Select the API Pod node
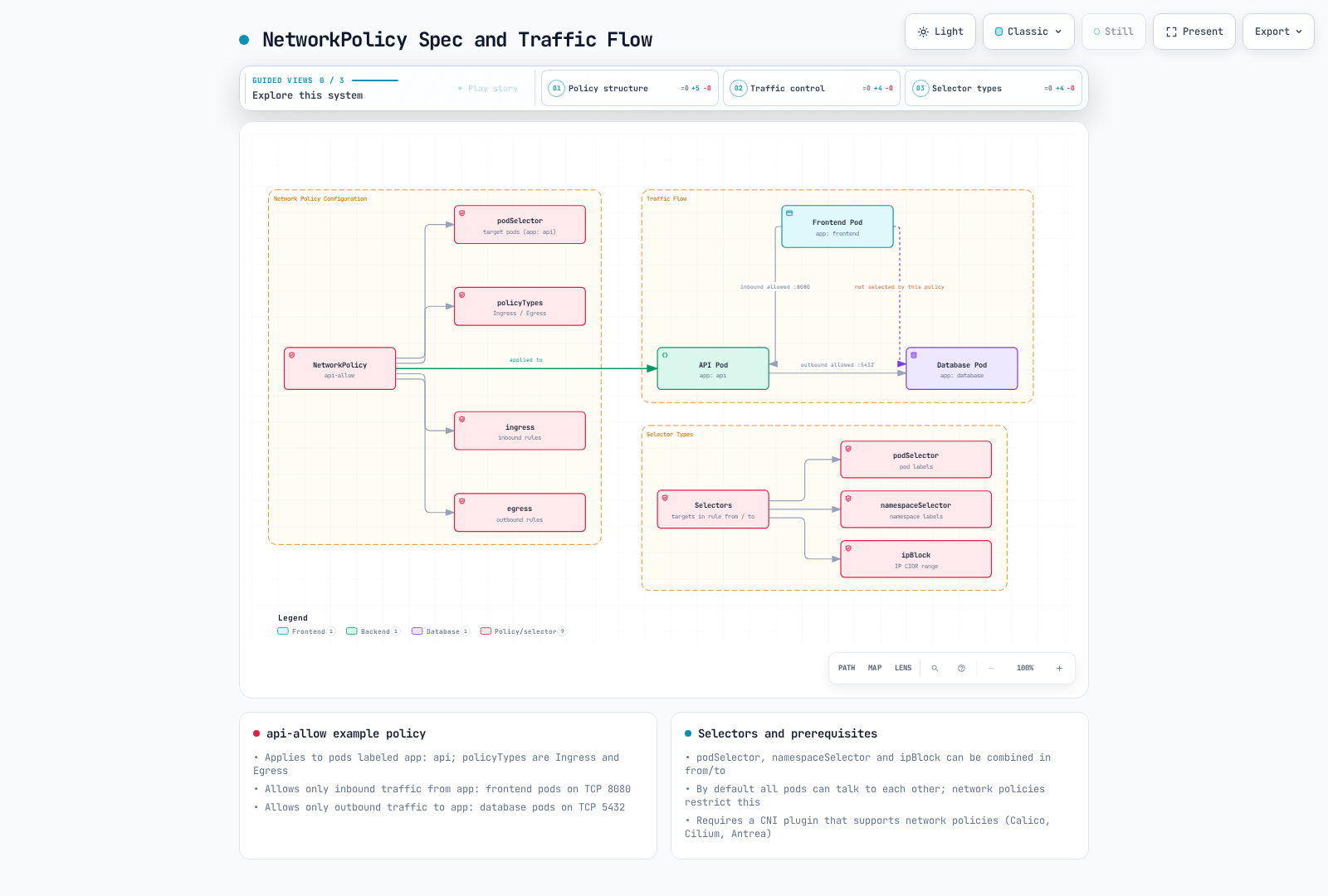This screenshot has height=896, width=1328. coord(713,368)
